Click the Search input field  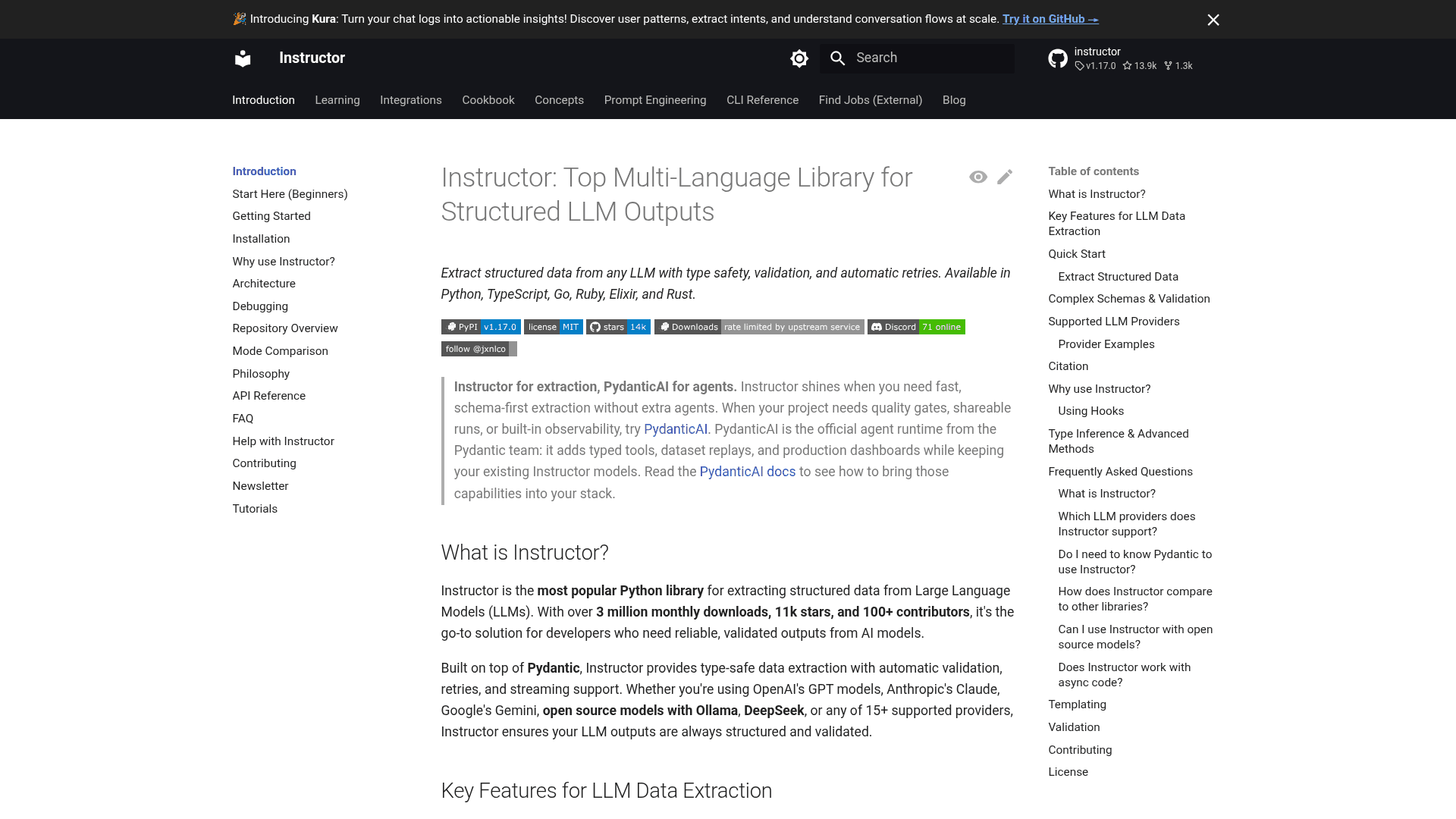[917, 58]
